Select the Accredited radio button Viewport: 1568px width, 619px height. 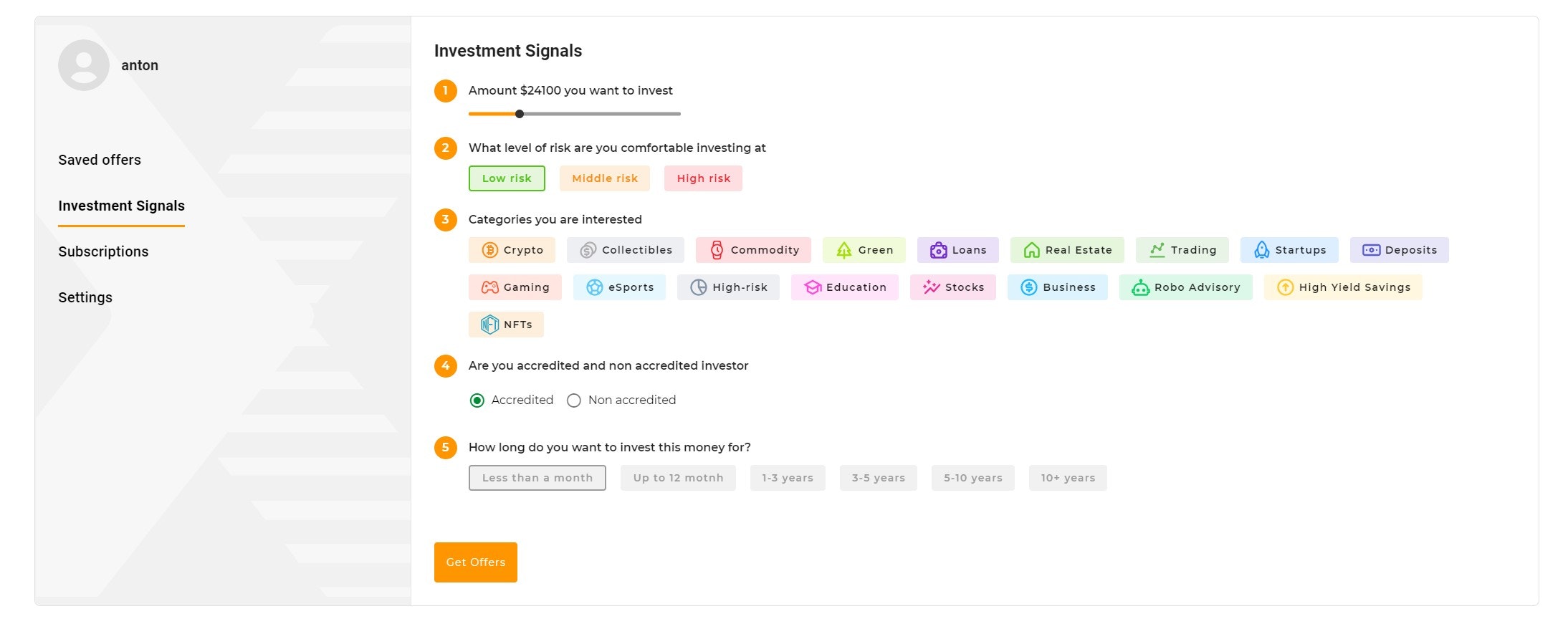(x=477, y=400)
